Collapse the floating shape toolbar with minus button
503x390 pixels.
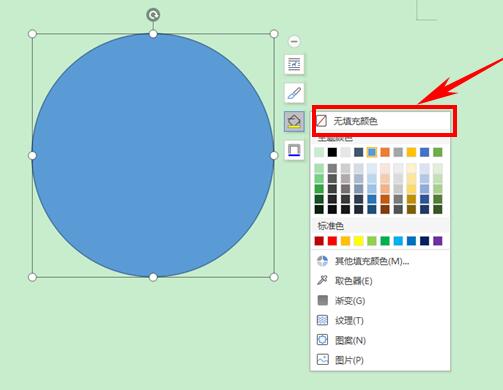pyautogui.click(x=294, y=42)
